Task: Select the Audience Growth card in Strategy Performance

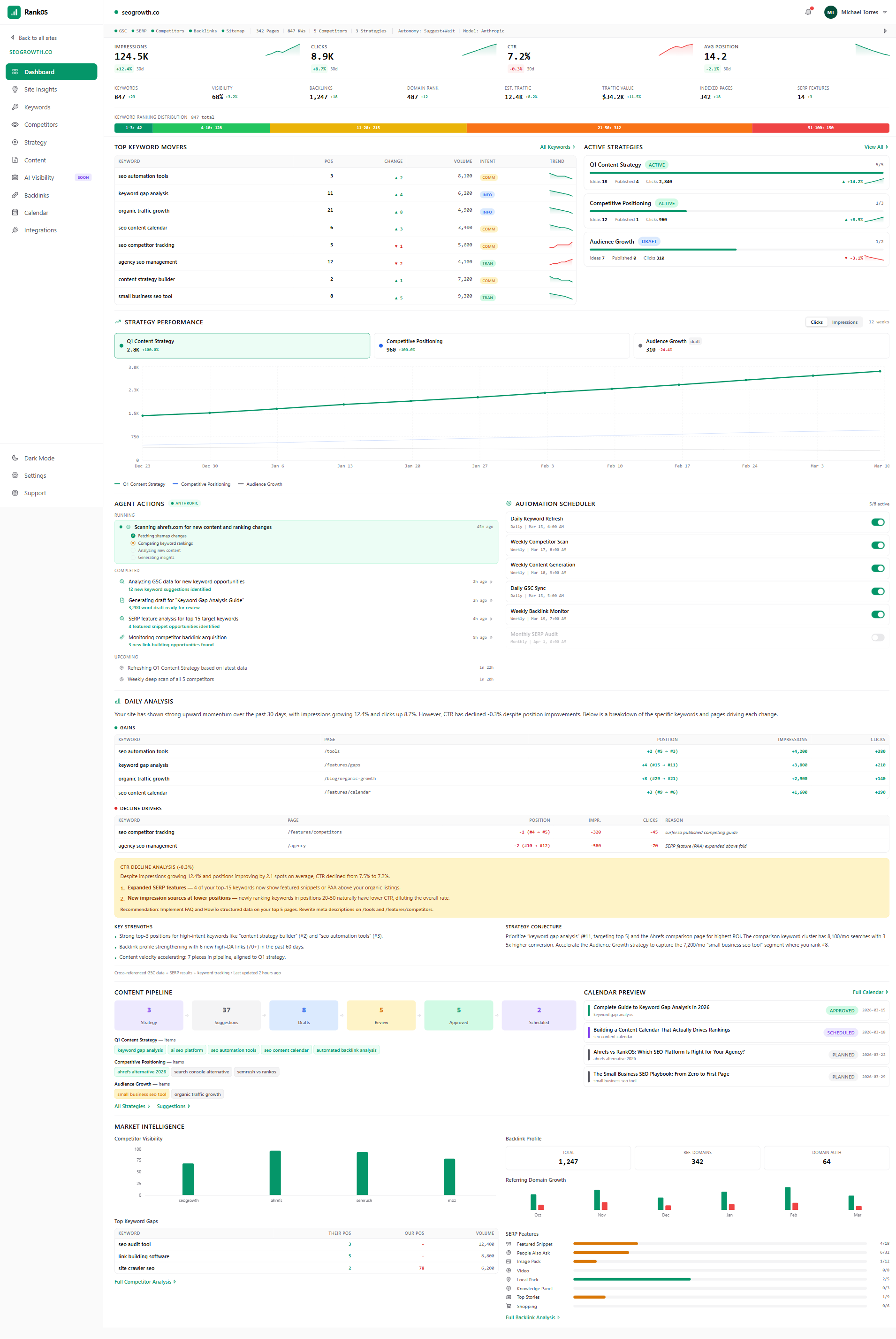Action: click(760, 345)
